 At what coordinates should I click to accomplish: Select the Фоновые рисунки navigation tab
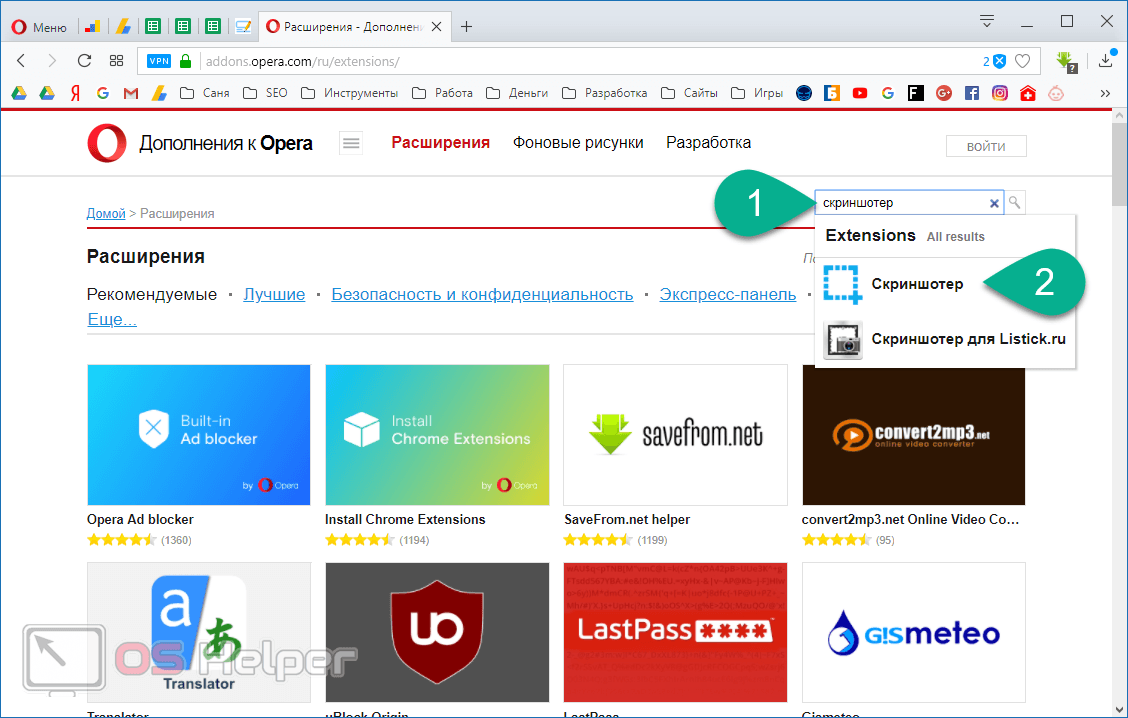[578, 142]
